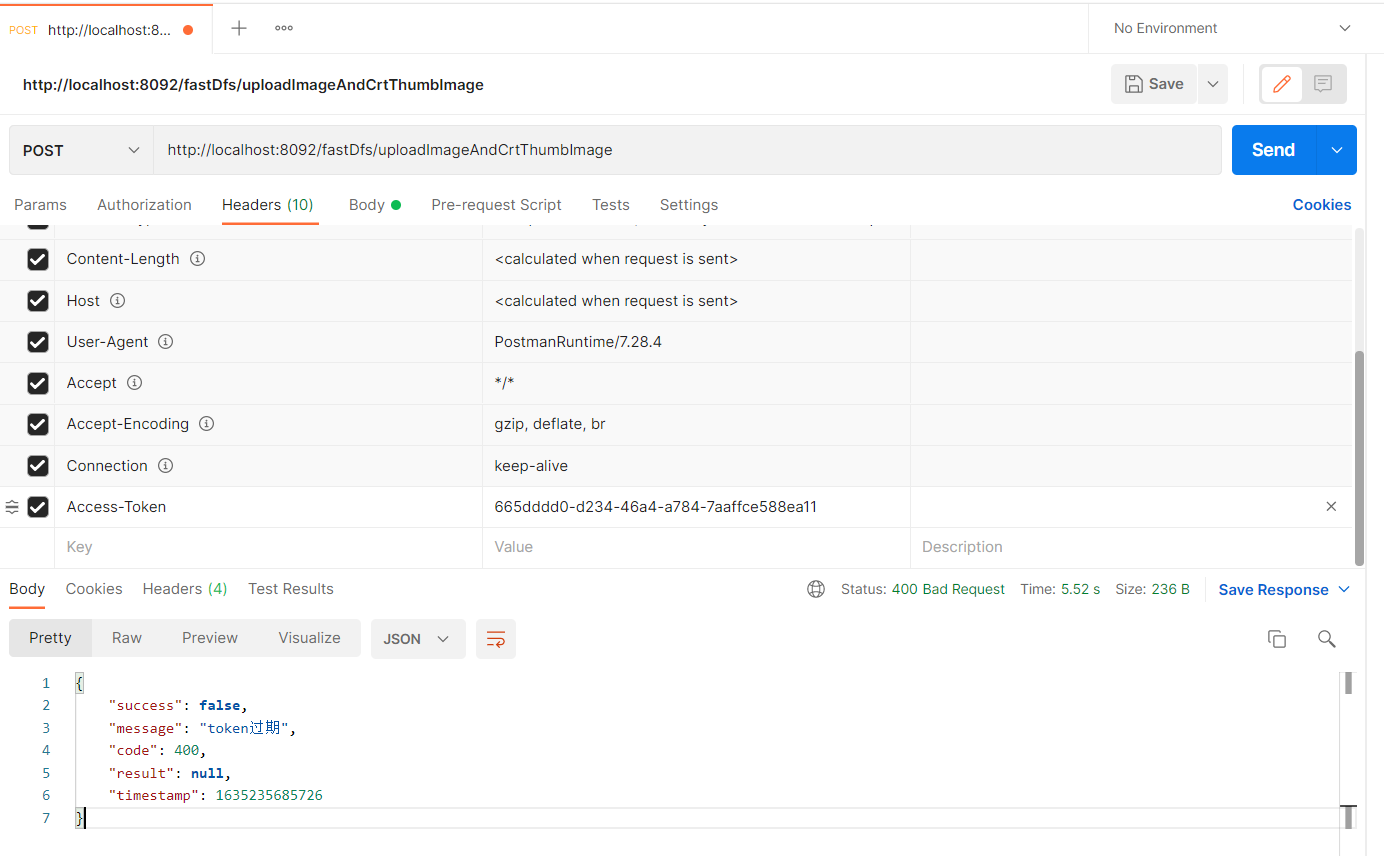This screenshot has height=856, width=1384.
Task: Search within the response body
Action: coord(1327,639)
